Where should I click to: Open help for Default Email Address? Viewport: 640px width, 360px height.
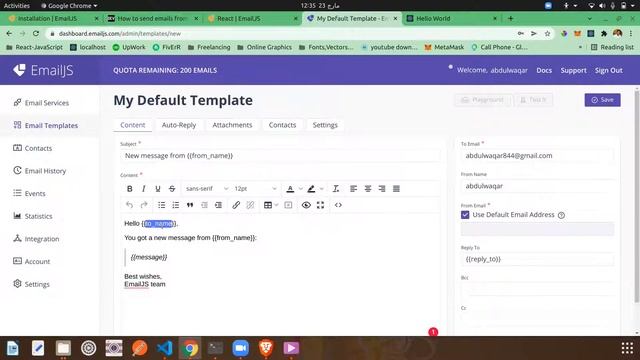561,215
